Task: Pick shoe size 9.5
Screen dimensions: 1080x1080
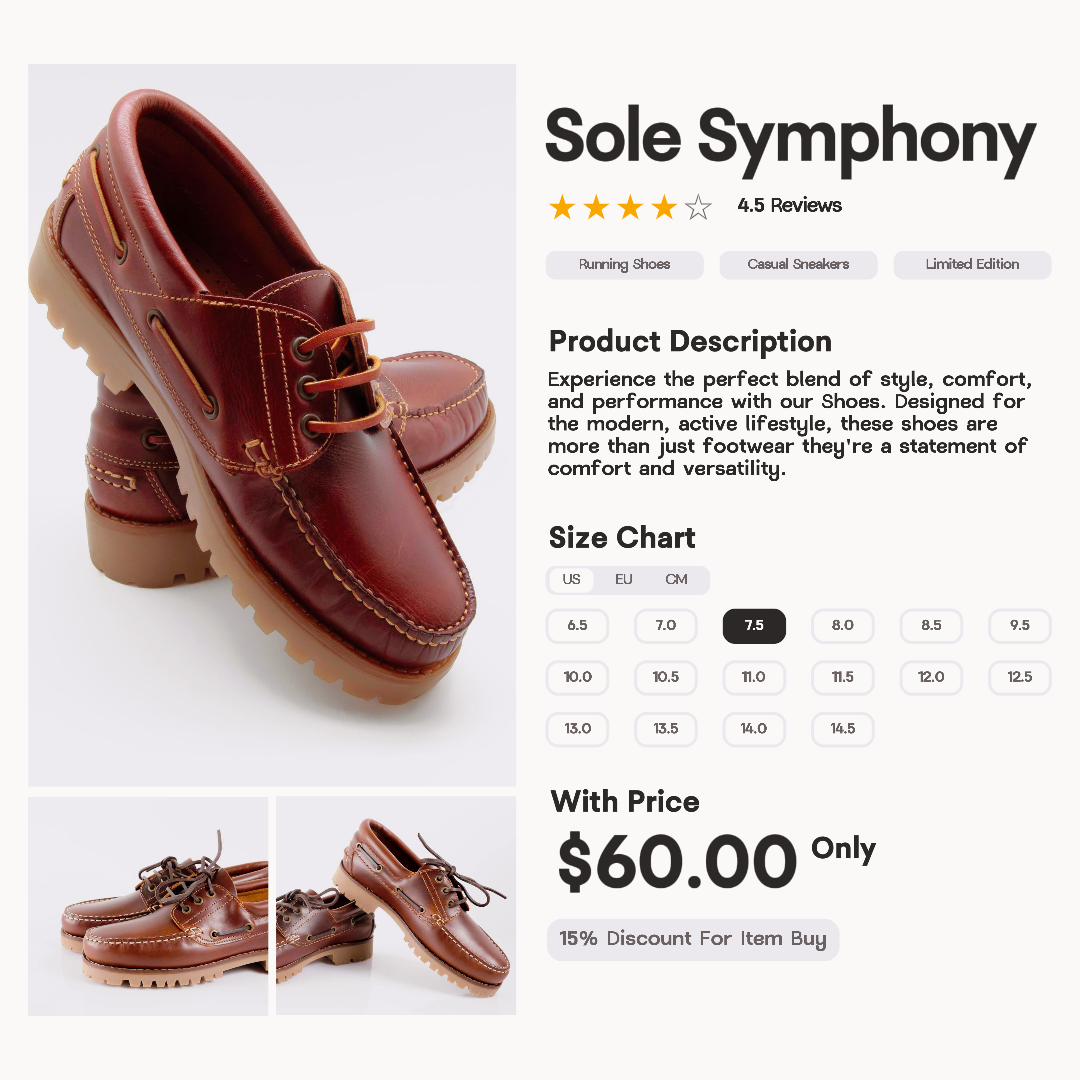Action: [1019, 626]
